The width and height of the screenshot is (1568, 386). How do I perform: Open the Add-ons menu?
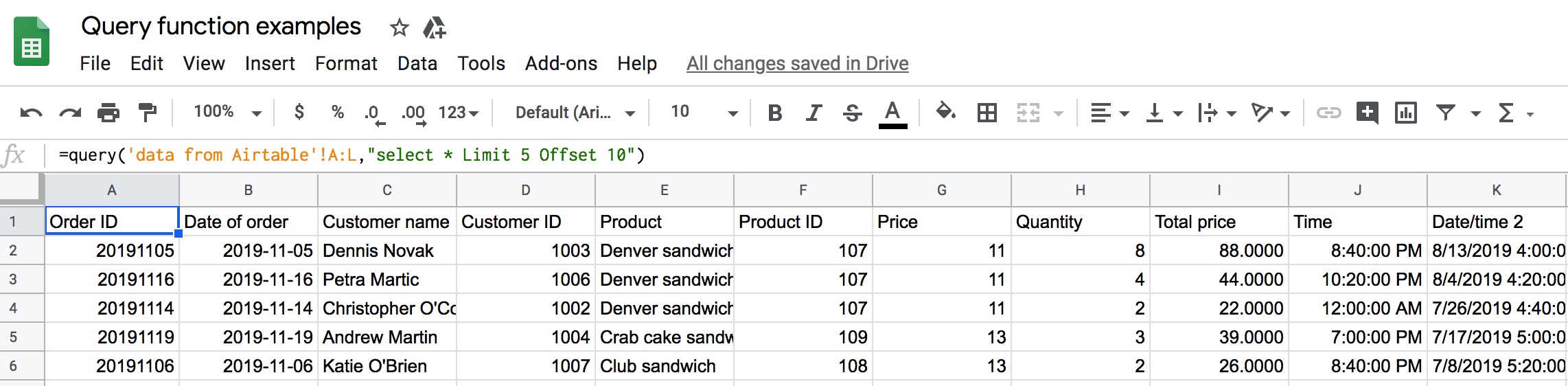pos(561,63)
